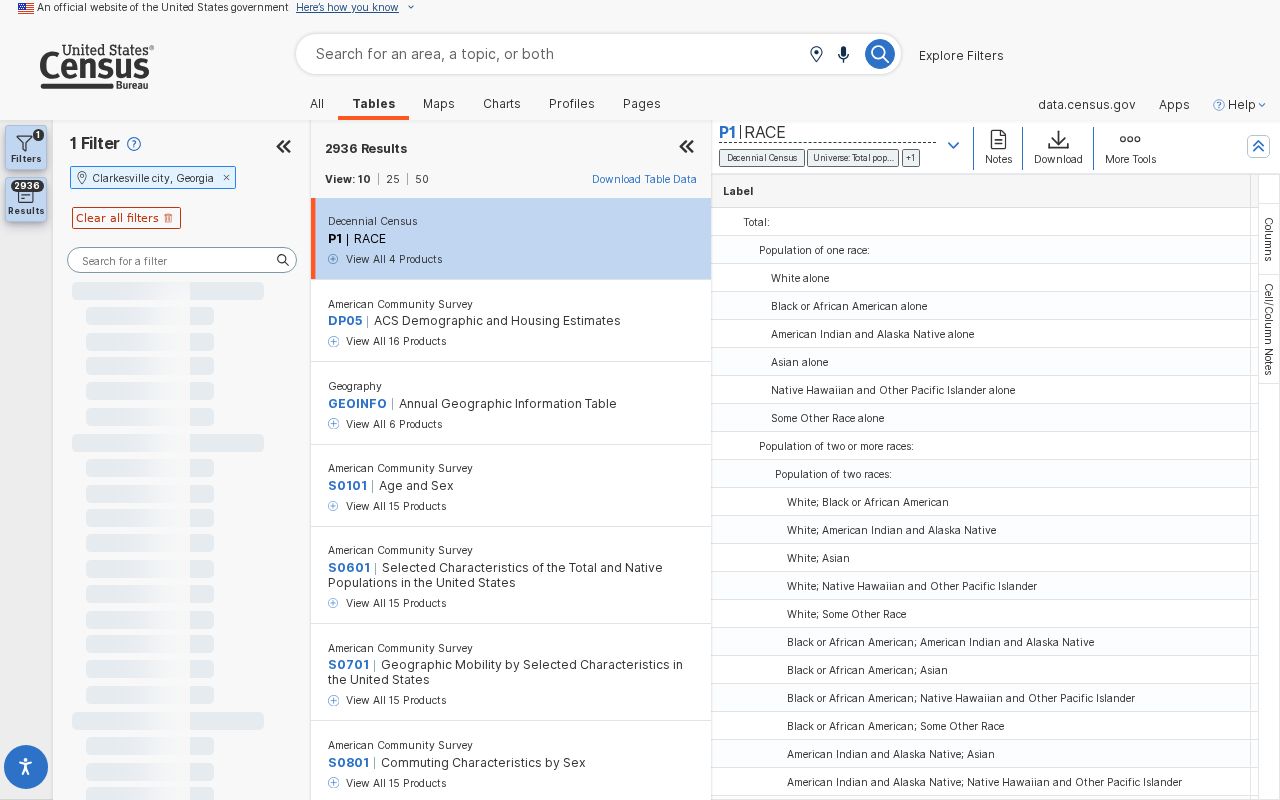Screen dimensions: 1280x800
Task: Open the More Tools menu icon
Action: coord(1130,147)
